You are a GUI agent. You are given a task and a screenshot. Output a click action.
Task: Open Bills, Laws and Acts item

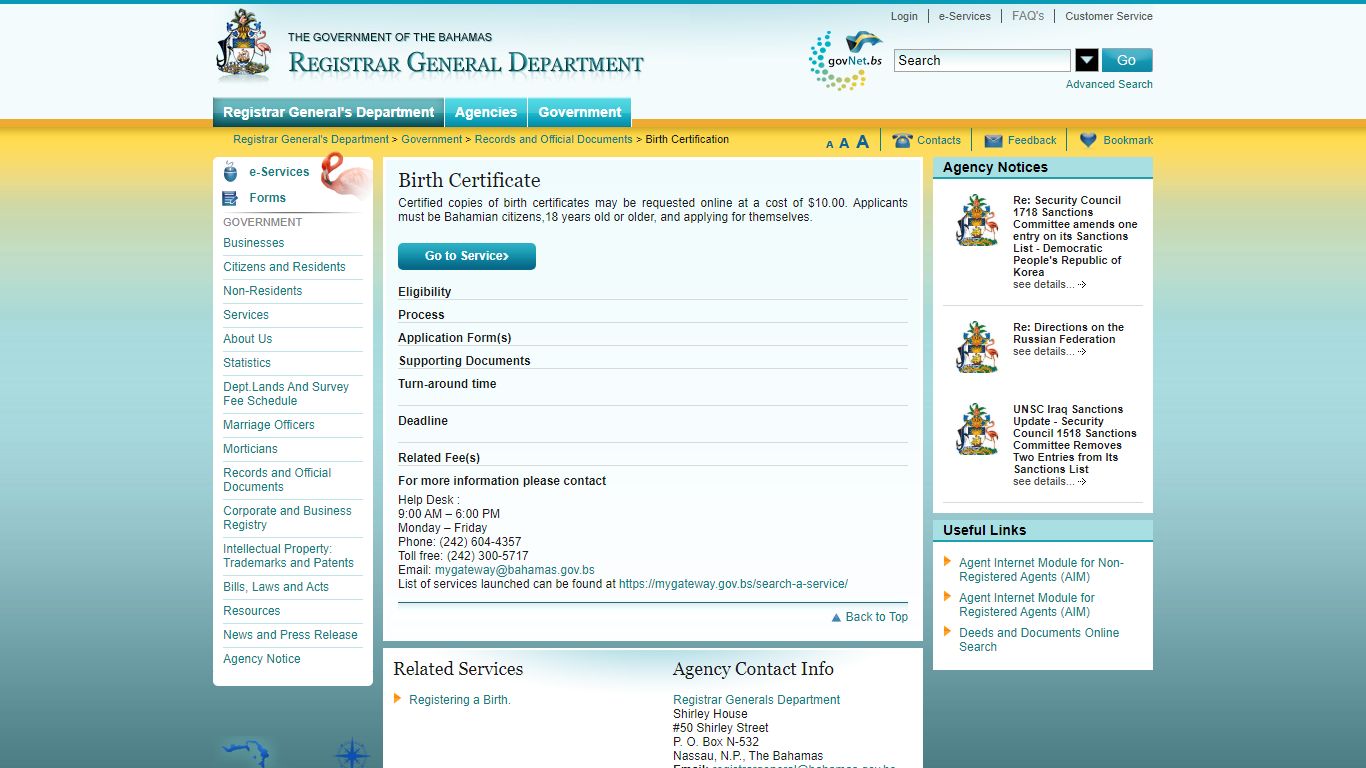(276, 587)
